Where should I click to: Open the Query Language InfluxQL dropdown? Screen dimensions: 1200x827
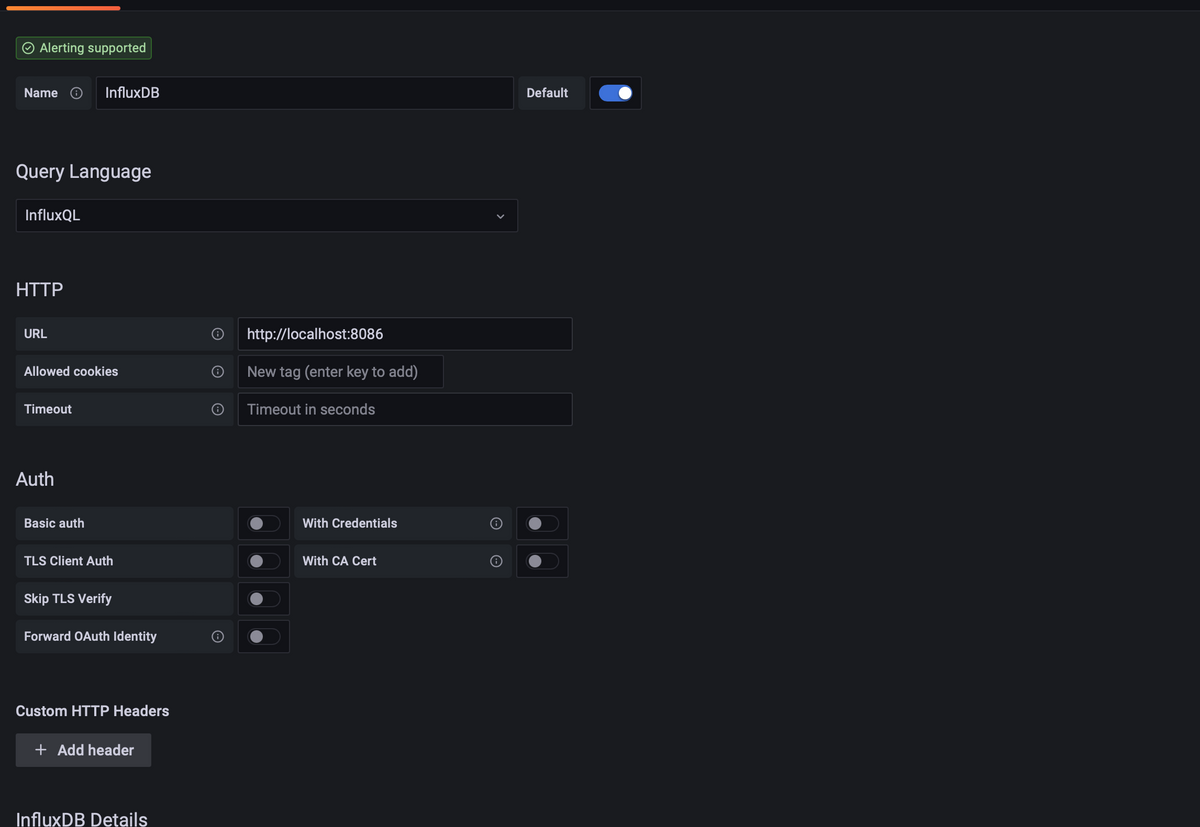(x=267, y=216)
